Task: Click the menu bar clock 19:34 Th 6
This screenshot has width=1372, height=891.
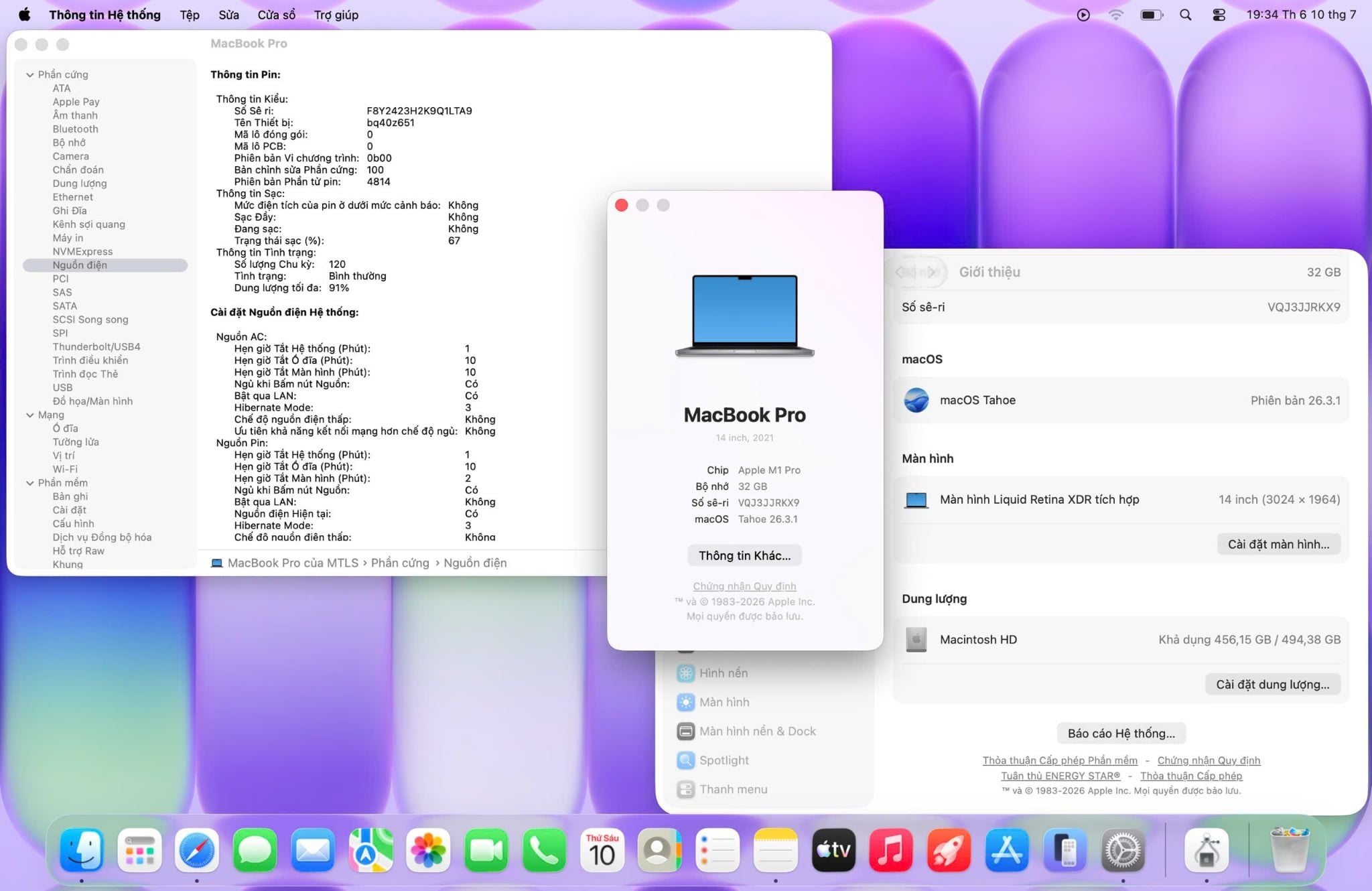Action: 1301,15
